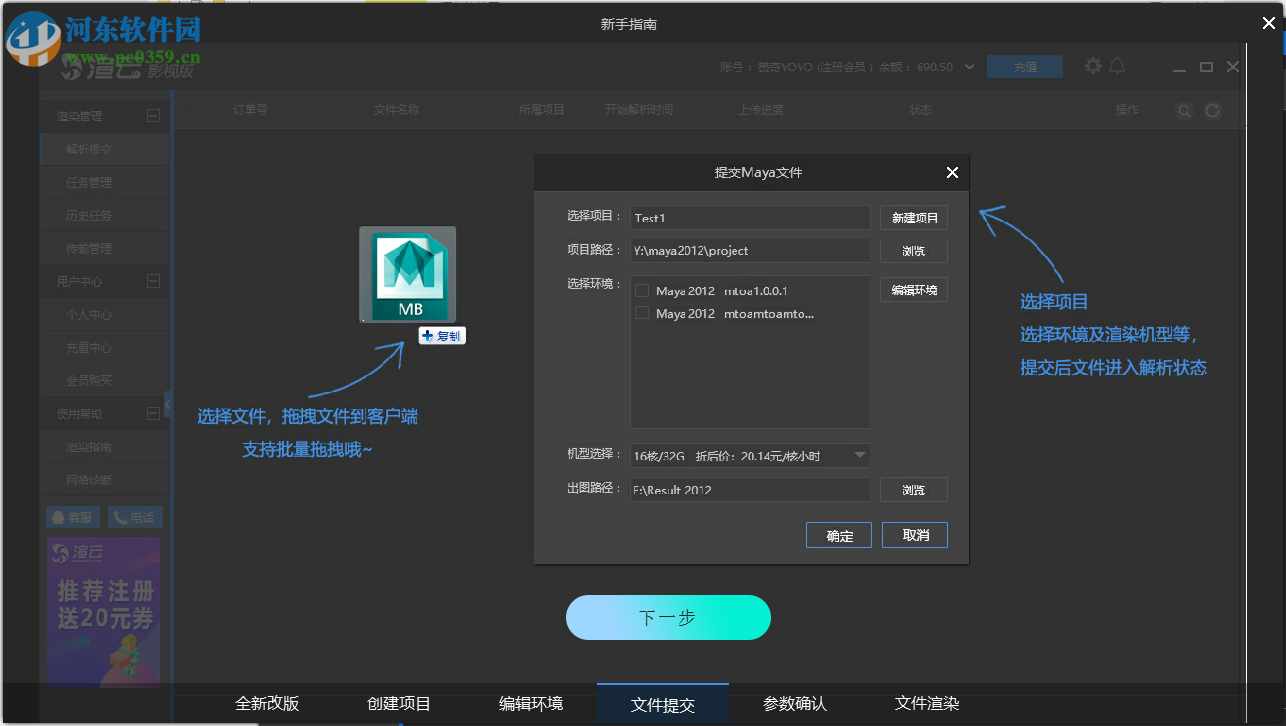Close the 提交Maya文件 dialog with its X
Screen dimensions: 1286x726
pyautogui.click(x=951, y=172)
